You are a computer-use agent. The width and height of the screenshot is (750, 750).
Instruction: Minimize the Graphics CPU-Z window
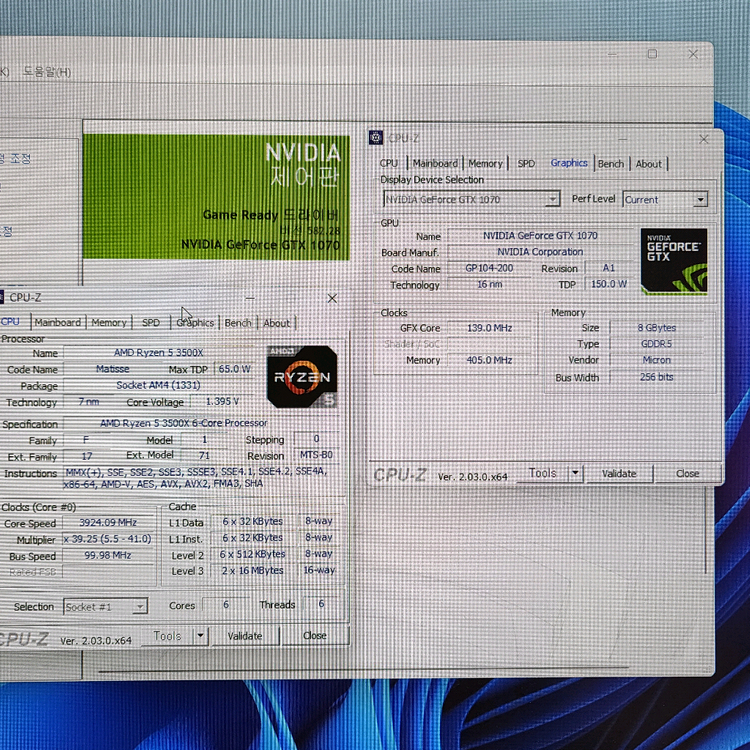(622, 139)
